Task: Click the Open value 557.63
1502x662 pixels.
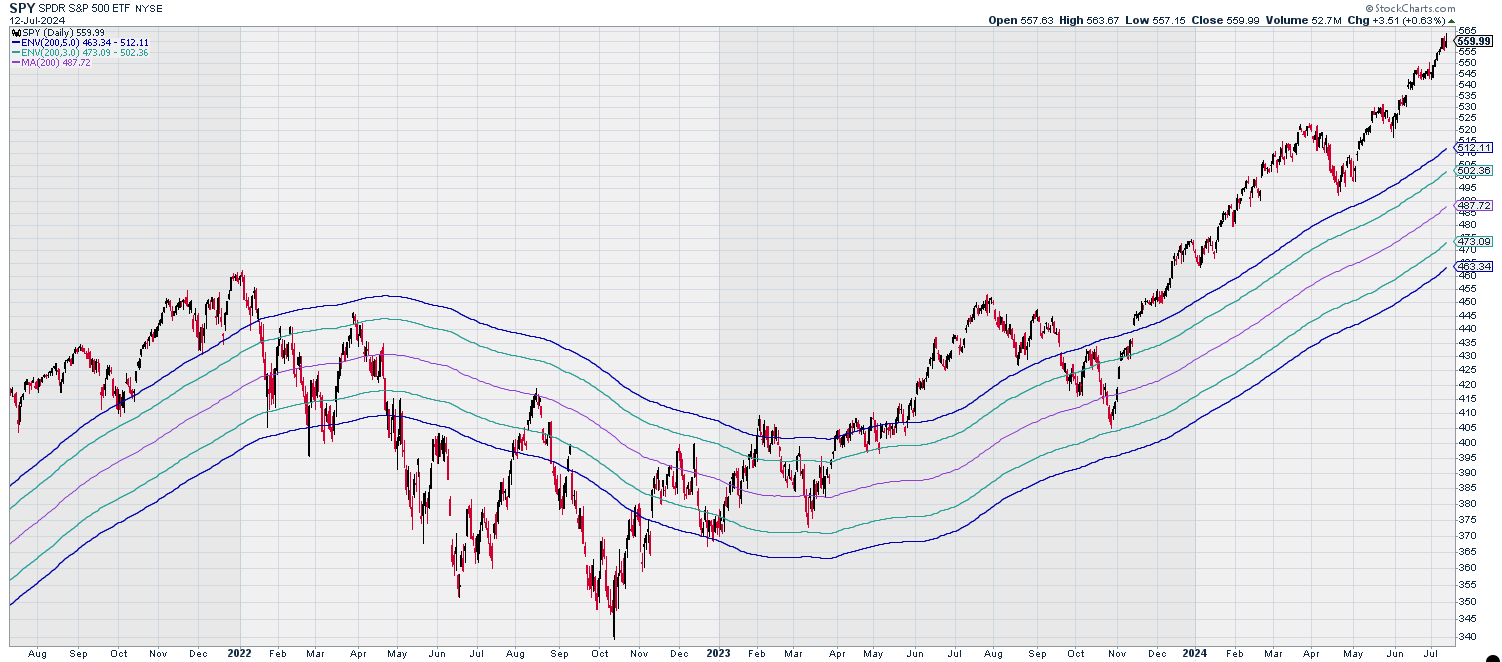Action: coord(1038,20)
